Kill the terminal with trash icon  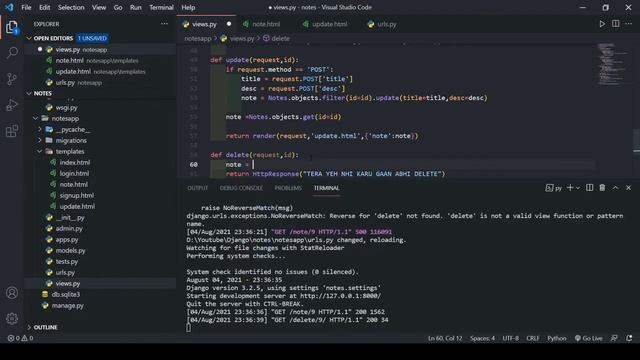[602, 188]
